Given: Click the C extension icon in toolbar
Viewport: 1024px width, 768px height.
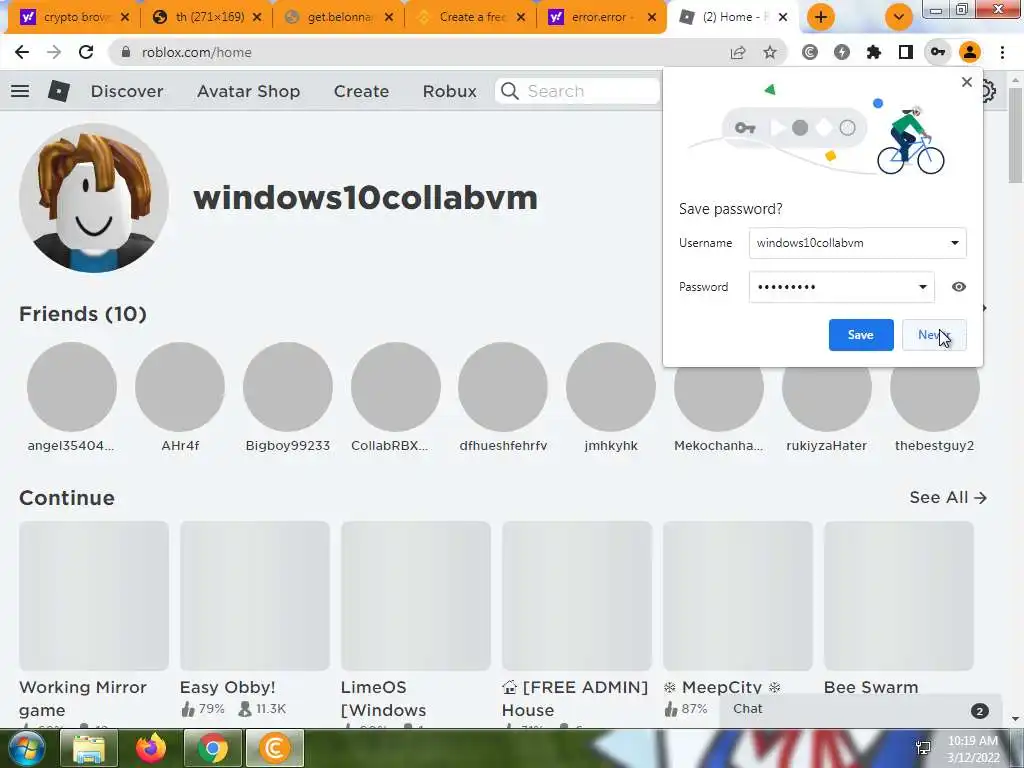Looking at the screenshot, I should point(810,52).
